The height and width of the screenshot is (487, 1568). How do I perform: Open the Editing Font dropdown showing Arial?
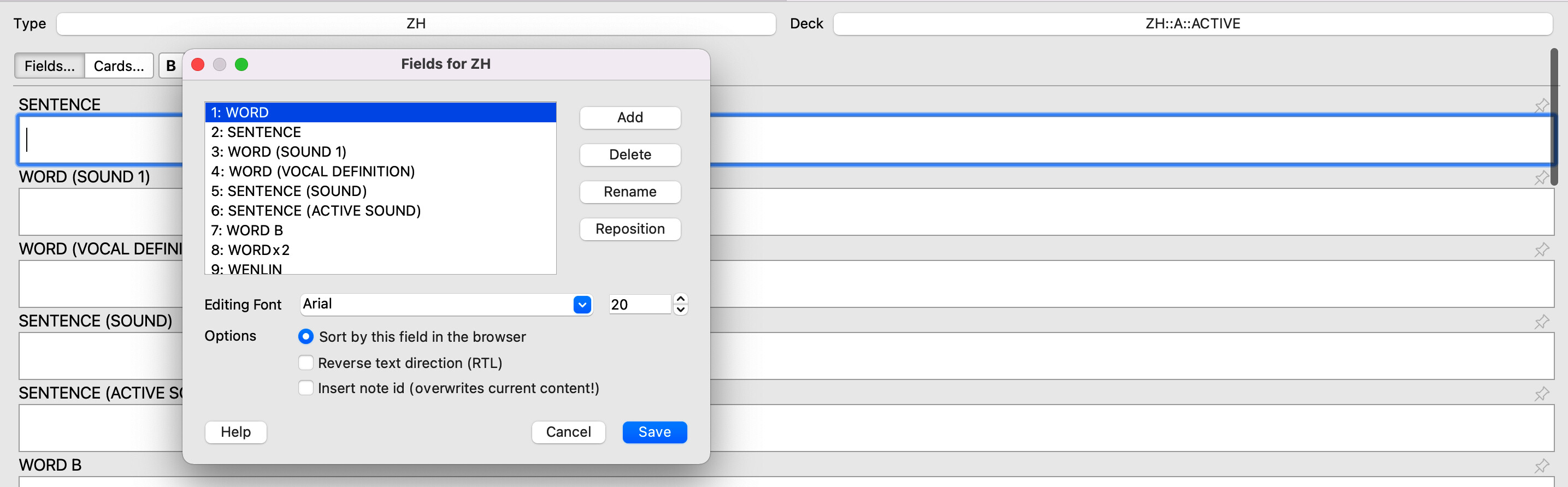coord(446,304)
